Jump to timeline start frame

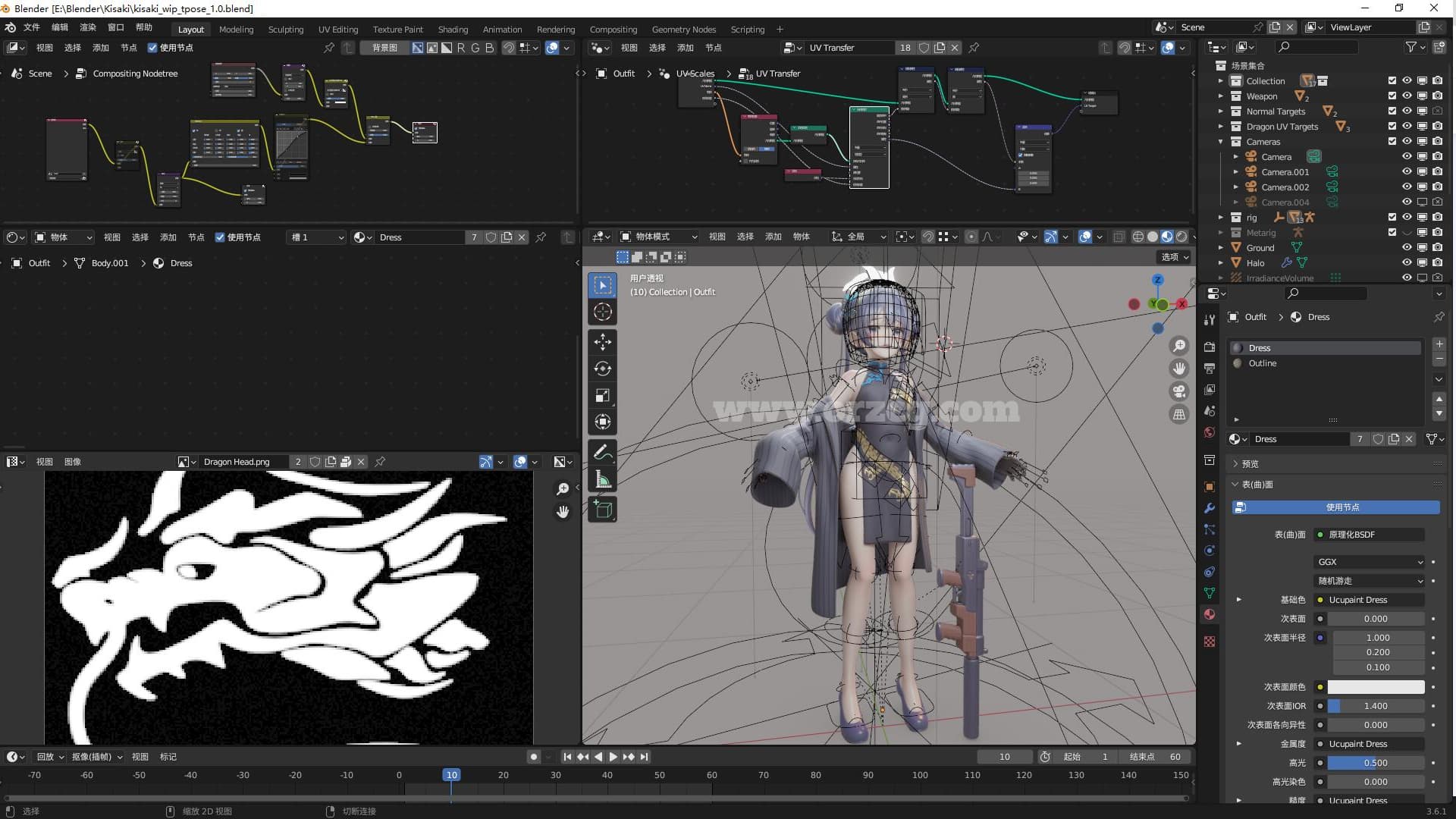[567, 757]
